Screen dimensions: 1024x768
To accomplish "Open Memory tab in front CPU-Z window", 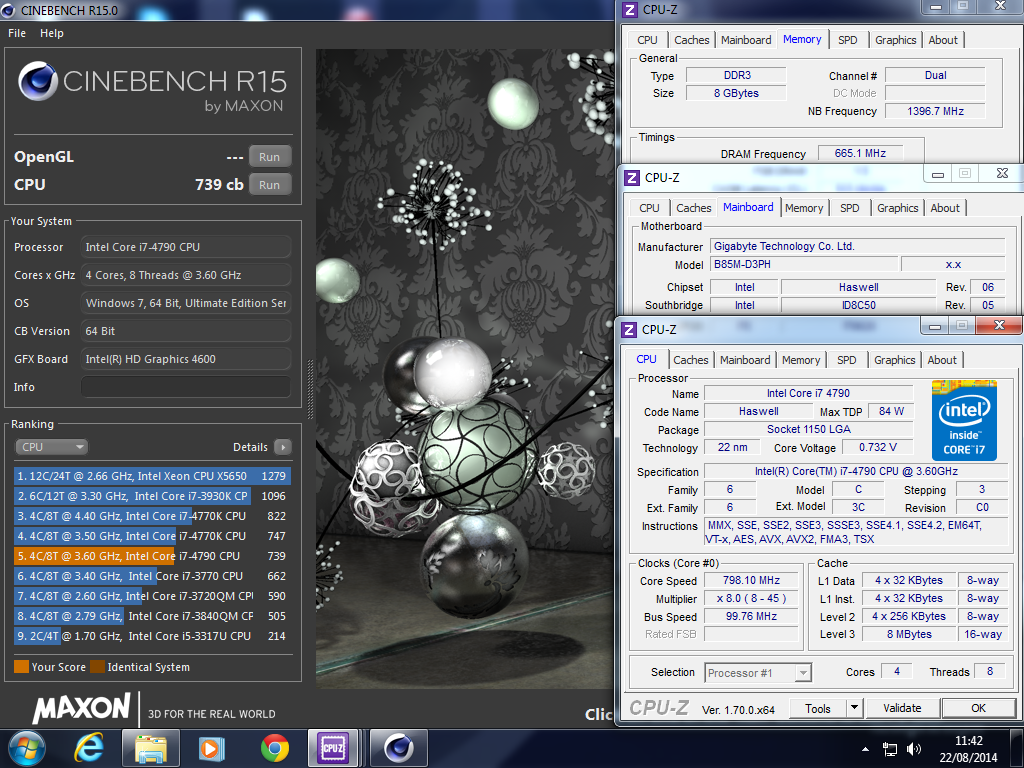I will 801,360.
